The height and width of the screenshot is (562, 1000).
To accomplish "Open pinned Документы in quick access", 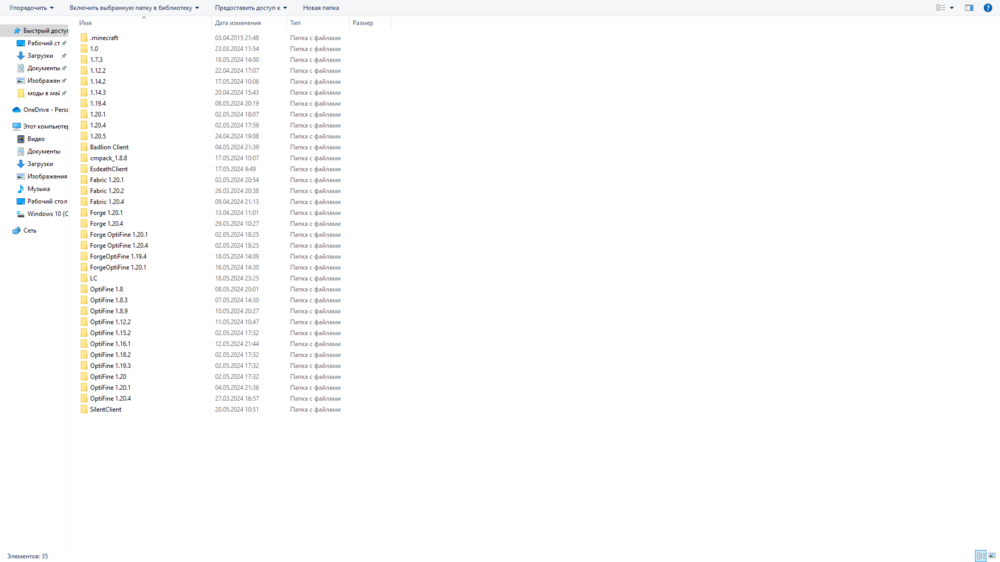I will tap(42, 68).
